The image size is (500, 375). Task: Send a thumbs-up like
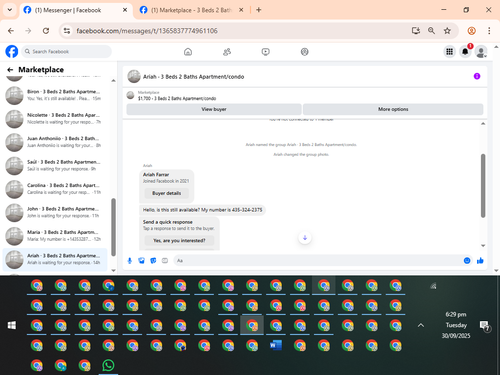[x=480, y=261]
